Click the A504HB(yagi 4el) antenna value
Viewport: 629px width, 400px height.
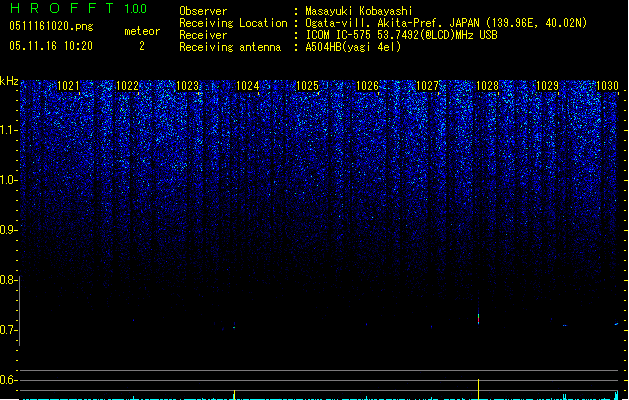(x=353, y=47)
